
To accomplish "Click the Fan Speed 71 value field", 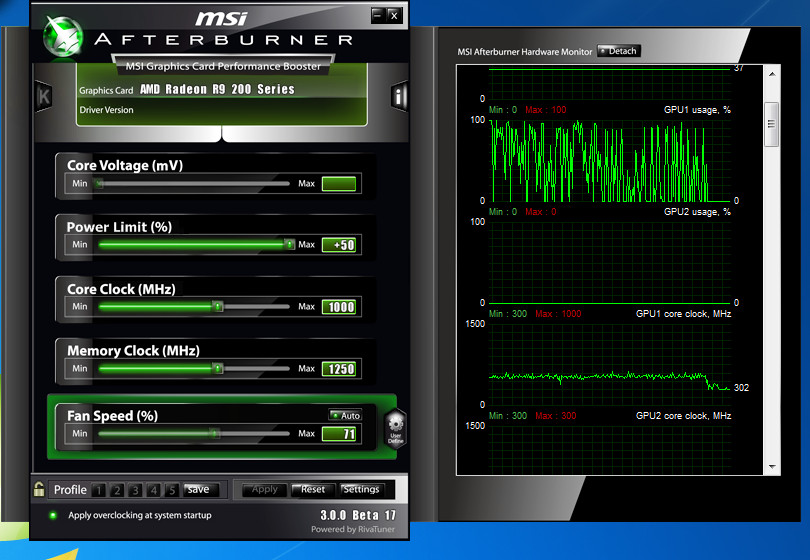I will (339, 434).
